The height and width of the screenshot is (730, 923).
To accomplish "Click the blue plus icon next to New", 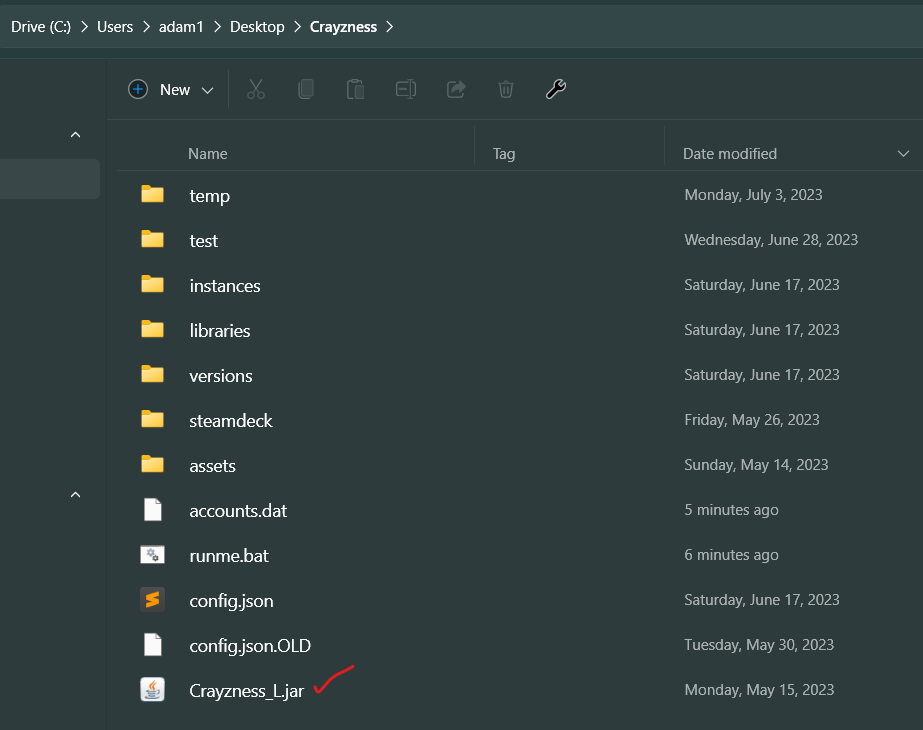I will (138, 89).
